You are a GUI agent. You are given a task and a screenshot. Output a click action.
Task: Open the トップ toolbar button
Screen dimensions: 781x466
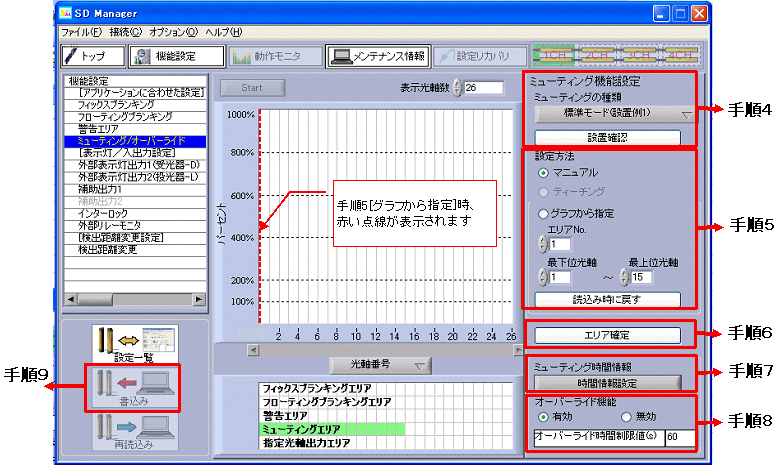tap(93, 56)
